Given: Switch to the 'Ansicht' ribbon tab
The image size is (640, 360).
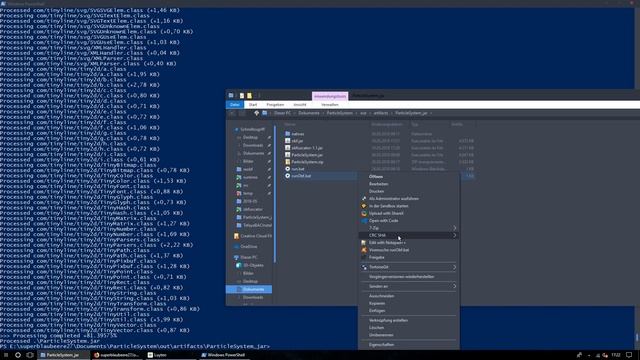Looking at the screenshot, I should [x=300, y=105].
